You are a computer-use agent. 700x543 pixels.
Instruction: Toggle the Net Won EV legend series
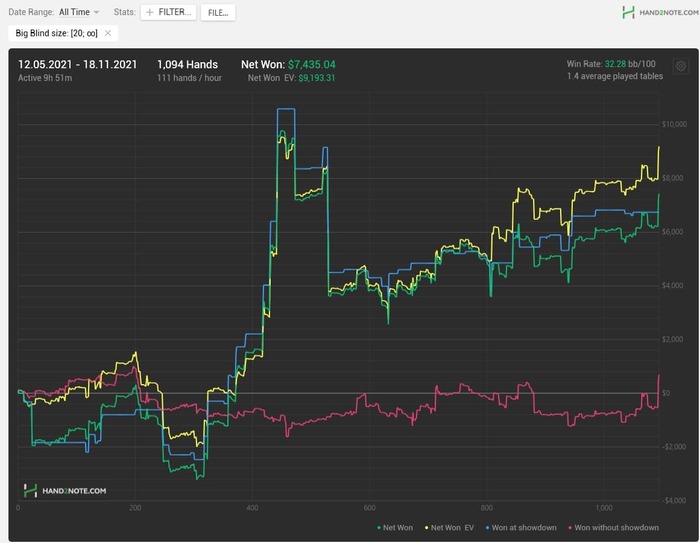click(449, 528)
